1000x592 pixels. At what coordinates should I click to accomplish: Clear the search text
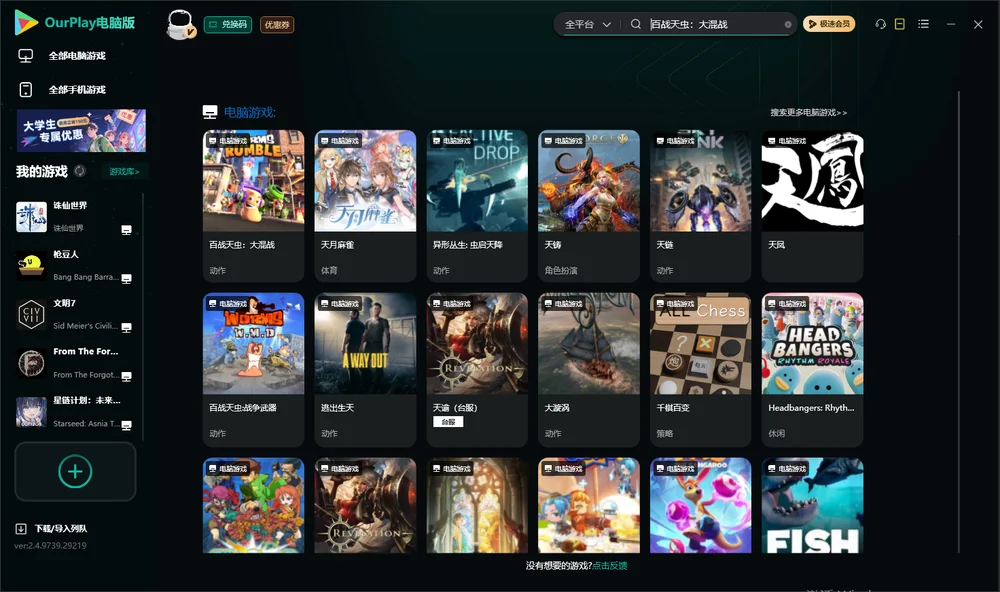788,24
